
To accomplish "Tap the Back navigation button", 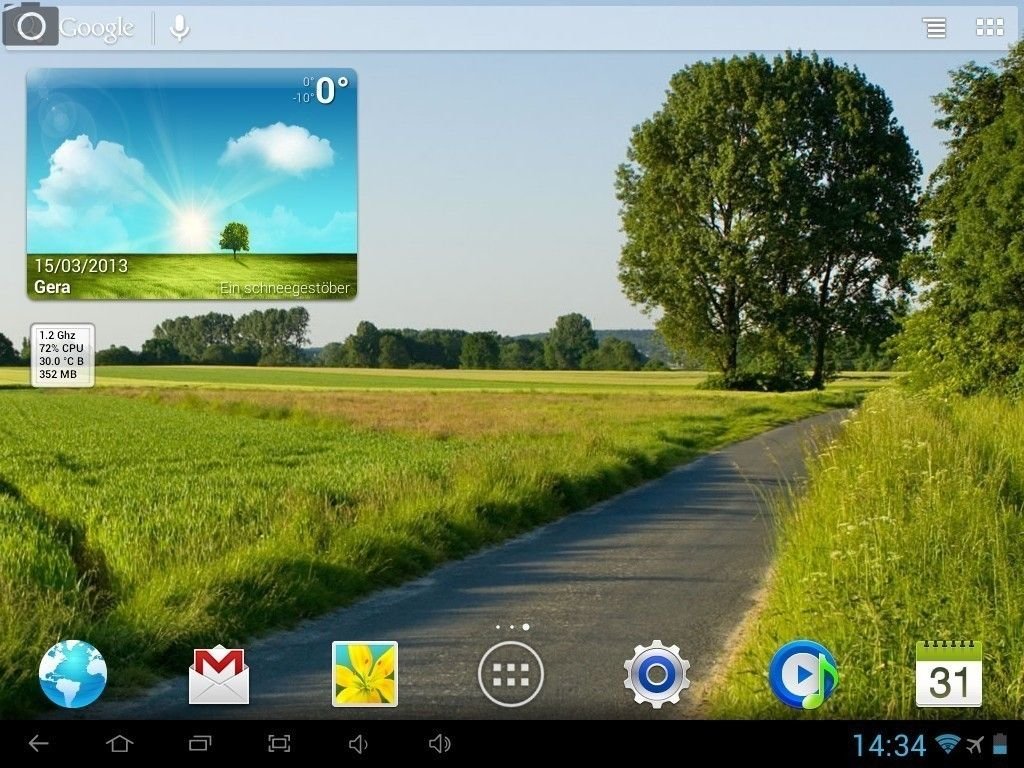I will [x=39, y=743].
